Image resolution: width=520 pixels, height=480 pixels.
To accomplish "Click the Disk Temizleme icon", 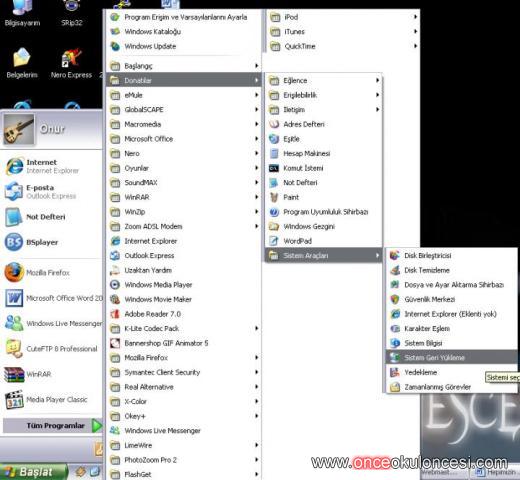I will click(395, 270).
